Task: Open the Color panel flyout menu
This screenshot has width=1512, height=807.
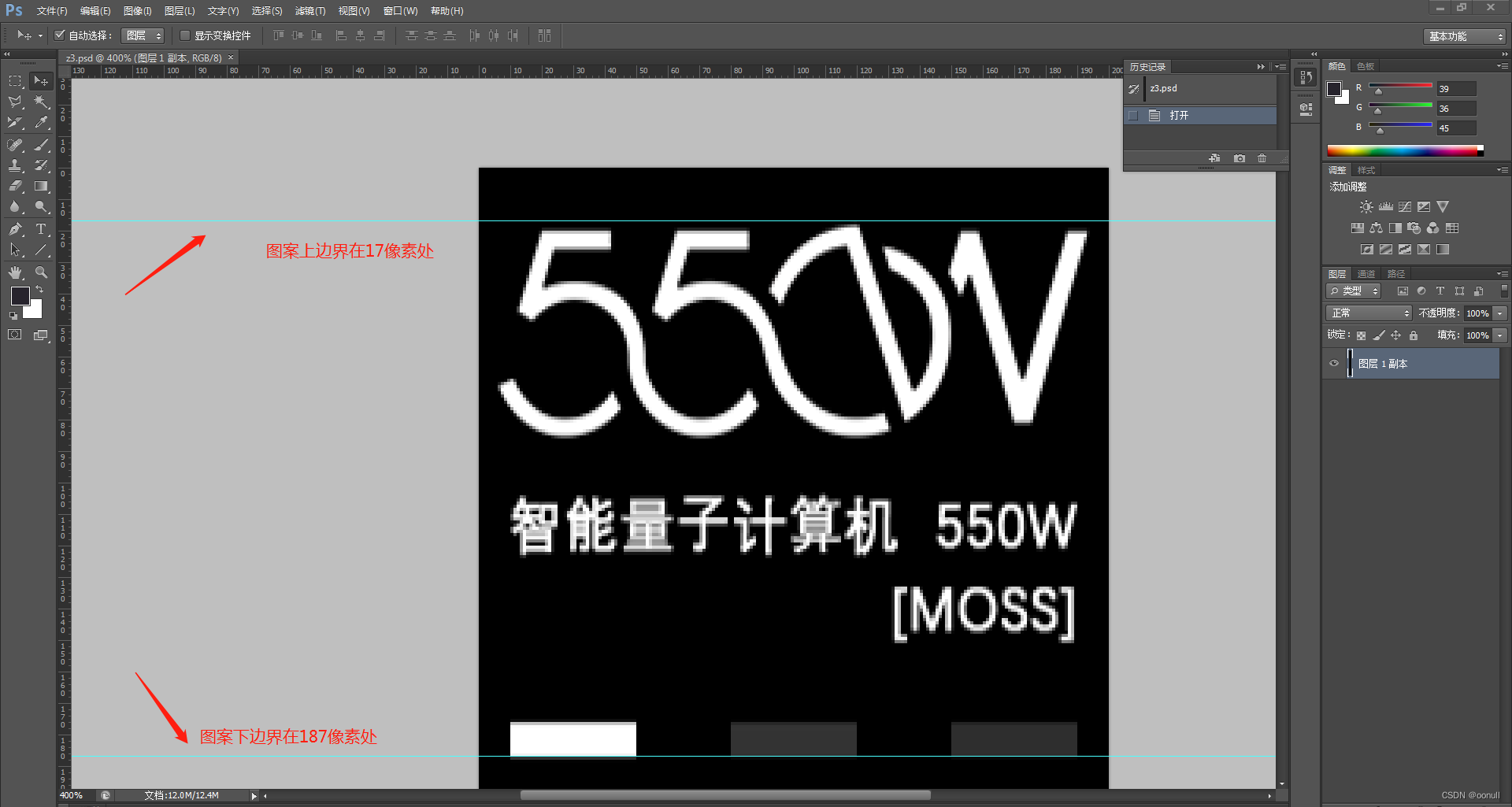Action: click(x=1503, y=66)
